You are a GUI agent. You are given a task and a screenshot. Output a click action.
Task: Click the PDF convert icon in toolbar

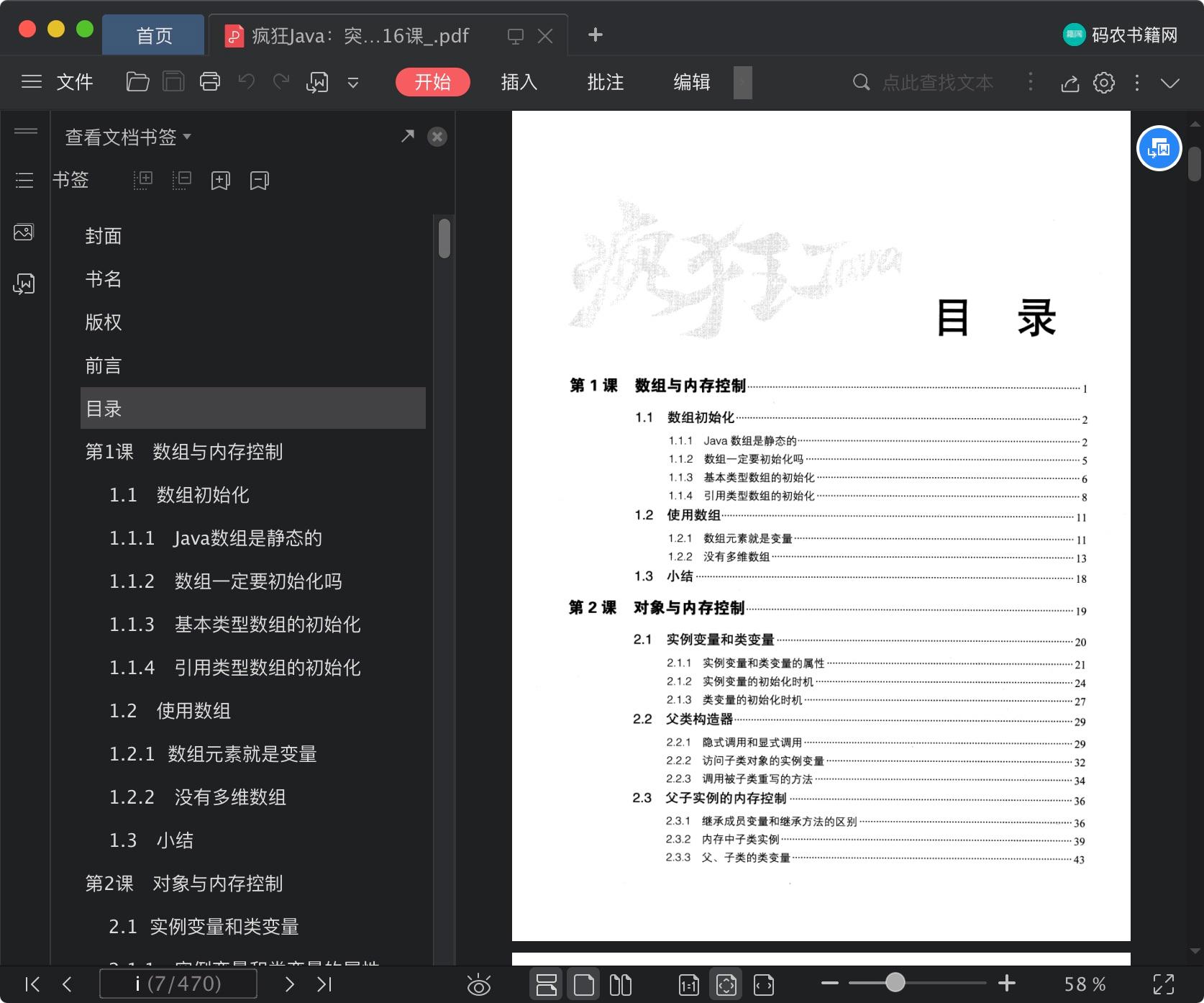tap(317, 82)
